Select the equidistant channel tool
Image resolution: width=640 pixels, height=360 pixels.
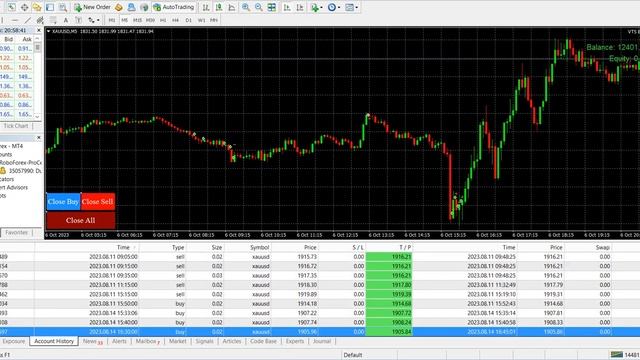click(40, 20)
